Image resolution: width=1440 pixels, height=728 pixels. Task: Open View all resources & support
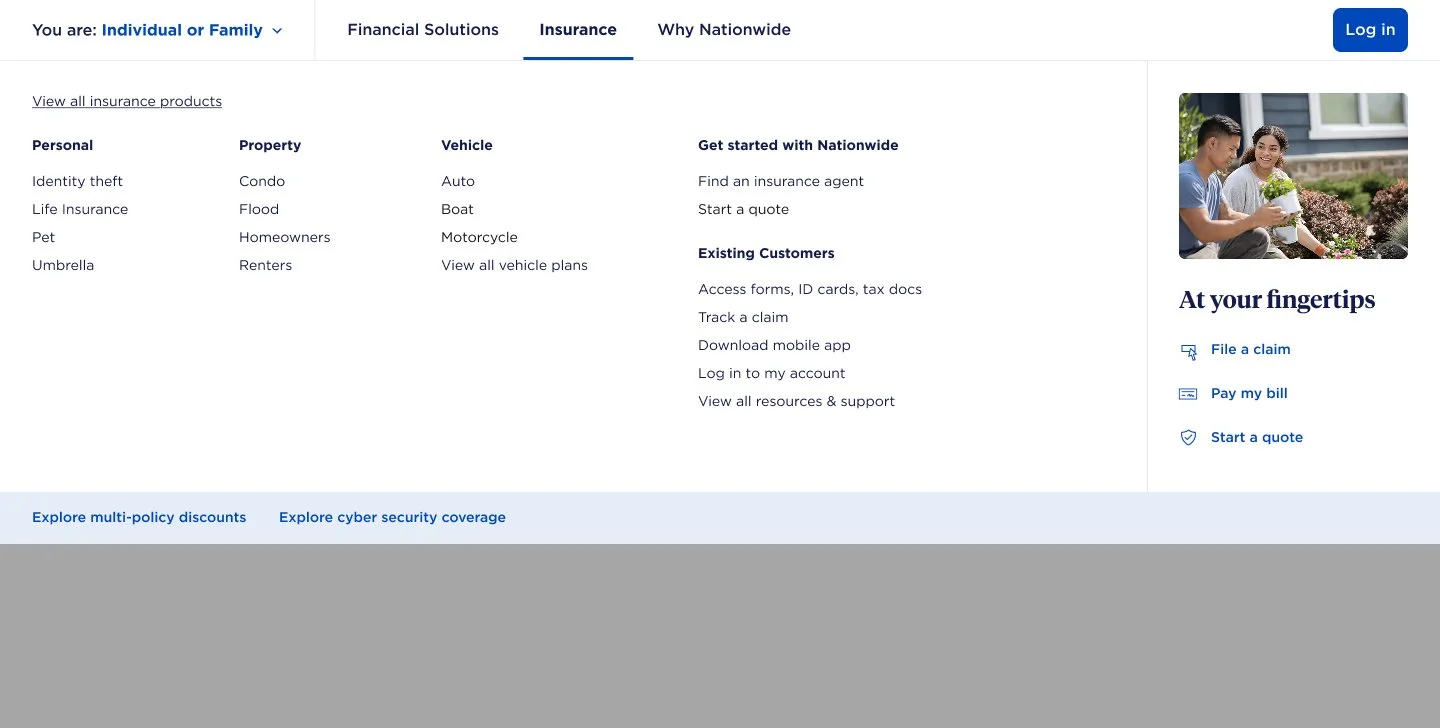click(x=796, y=401)
